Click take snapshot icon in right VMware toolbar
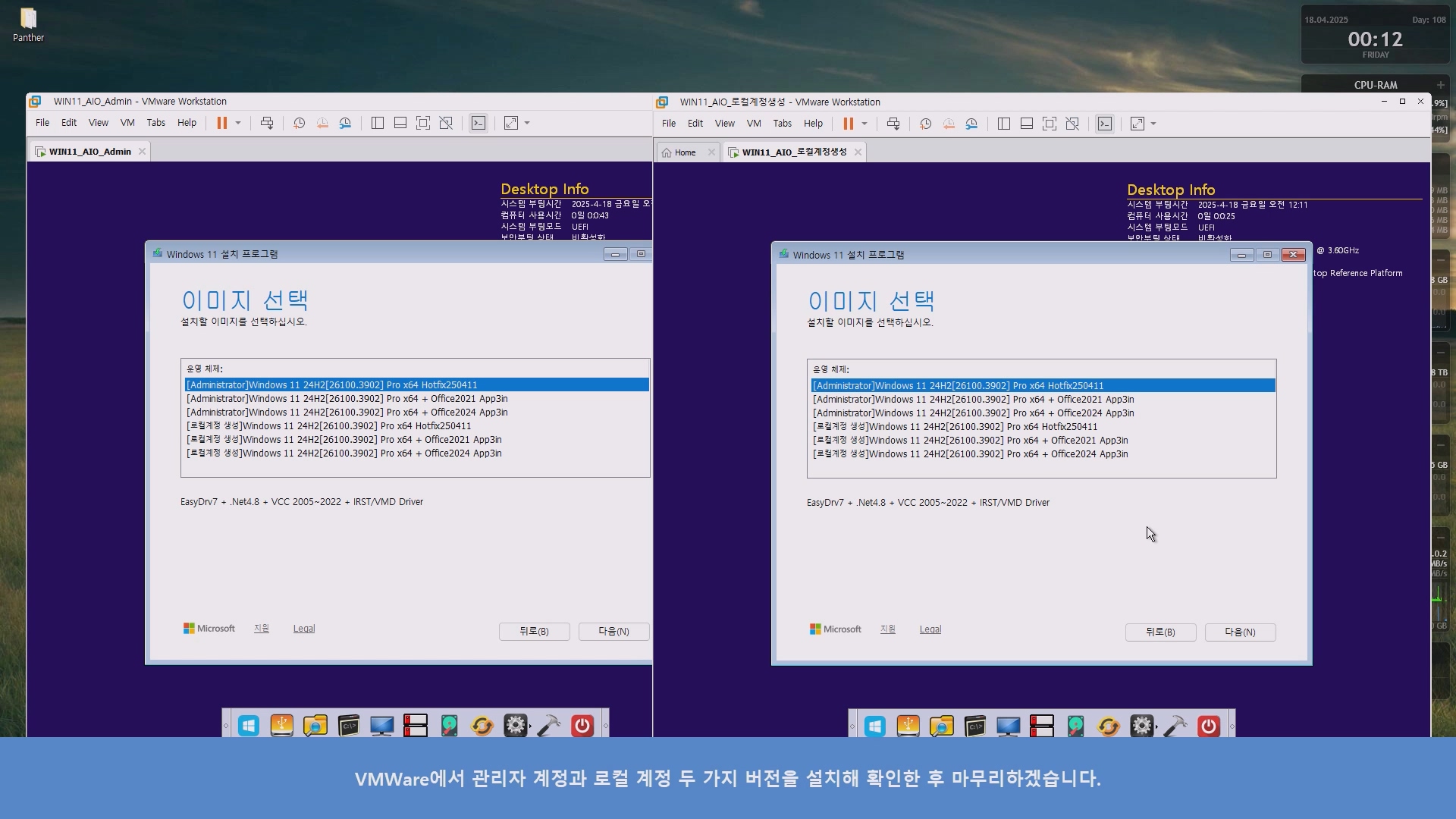Screen dimensions: 1456x819 [925, 124]
